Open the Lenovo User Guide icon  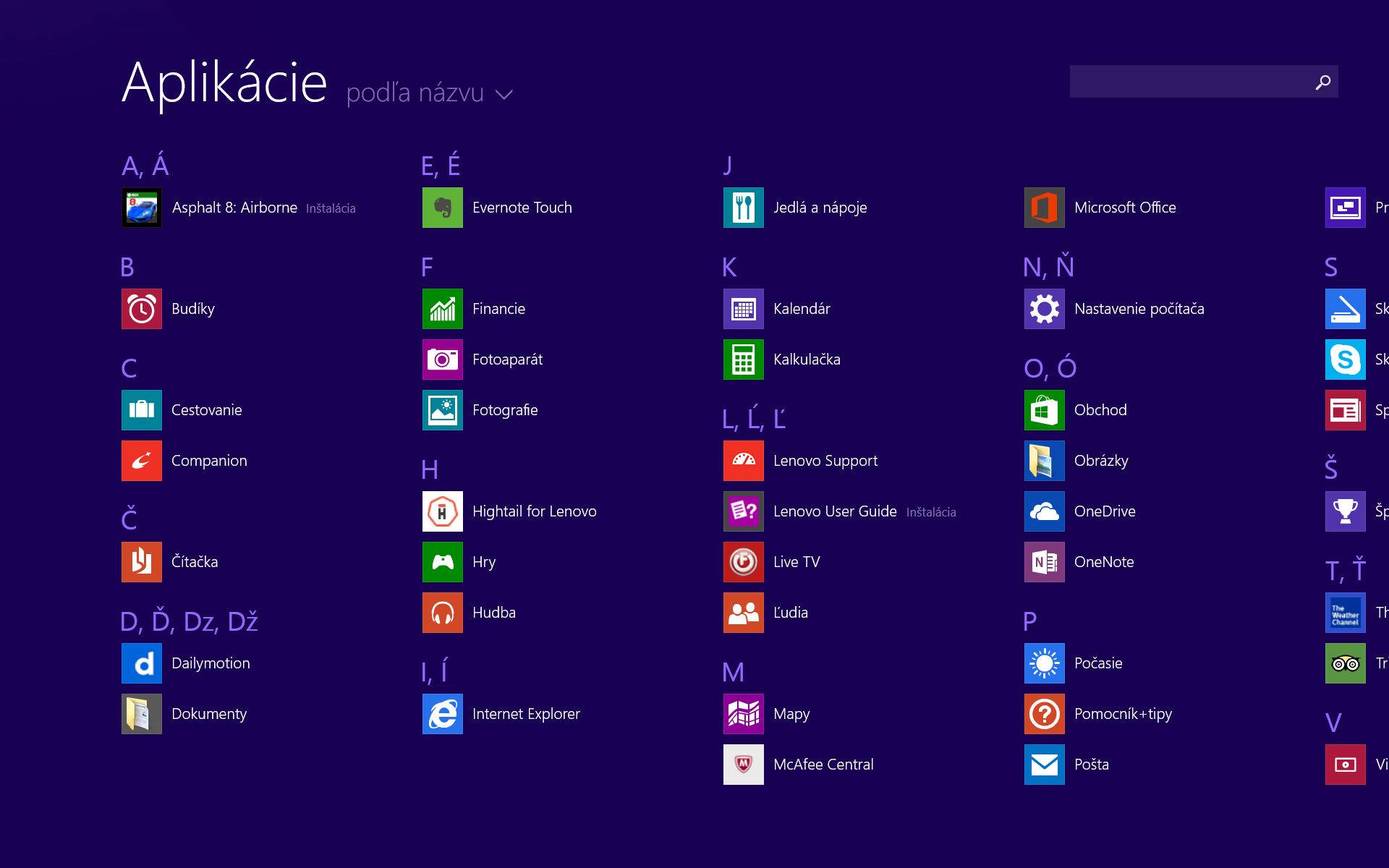click(x=743, y=511)
